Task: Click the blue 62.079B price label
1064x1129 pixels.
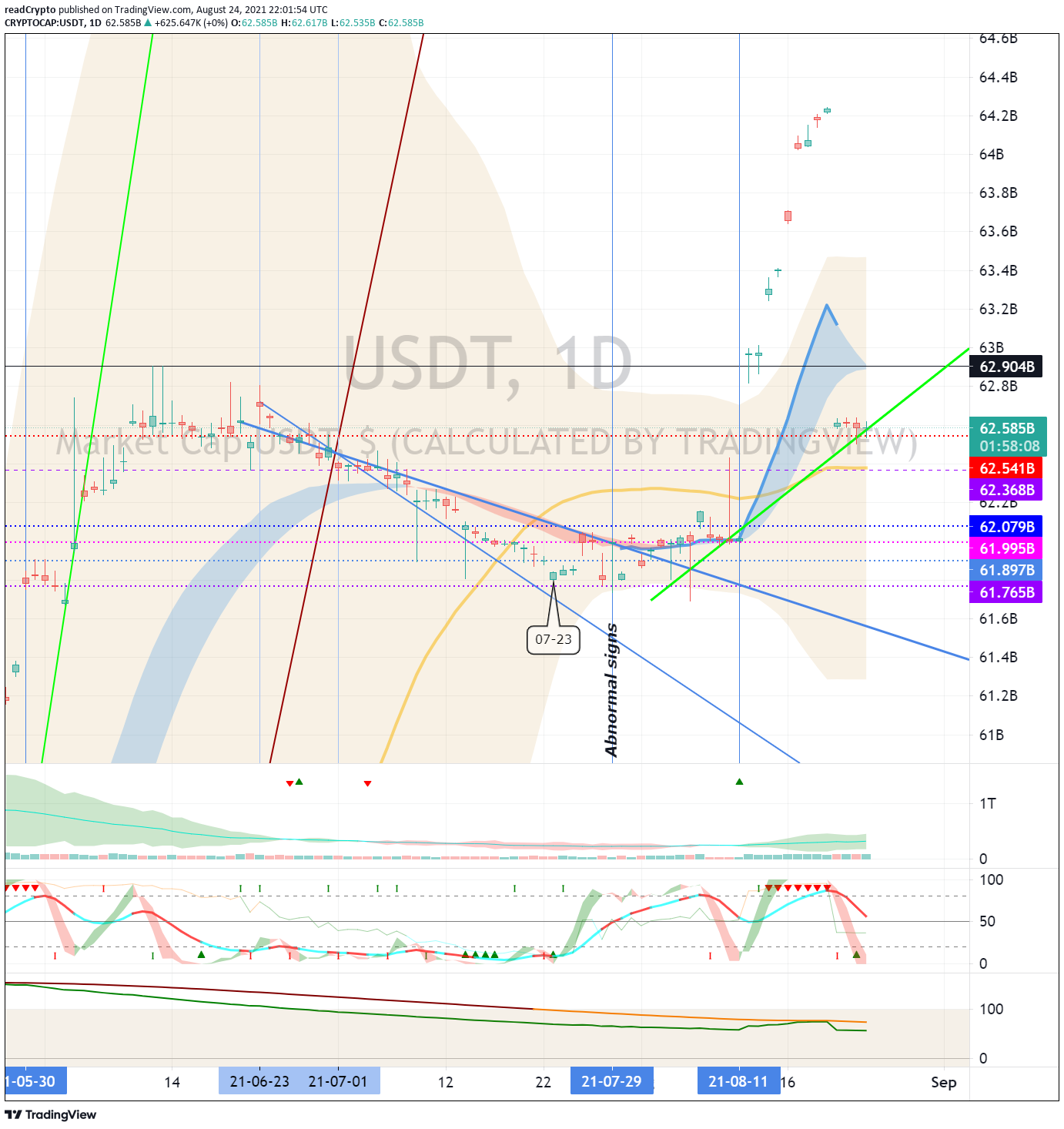Action: (x=1006, y=527)
